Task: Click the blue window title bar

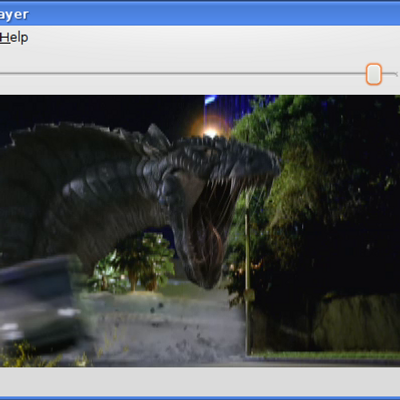Action: (200, 15)
